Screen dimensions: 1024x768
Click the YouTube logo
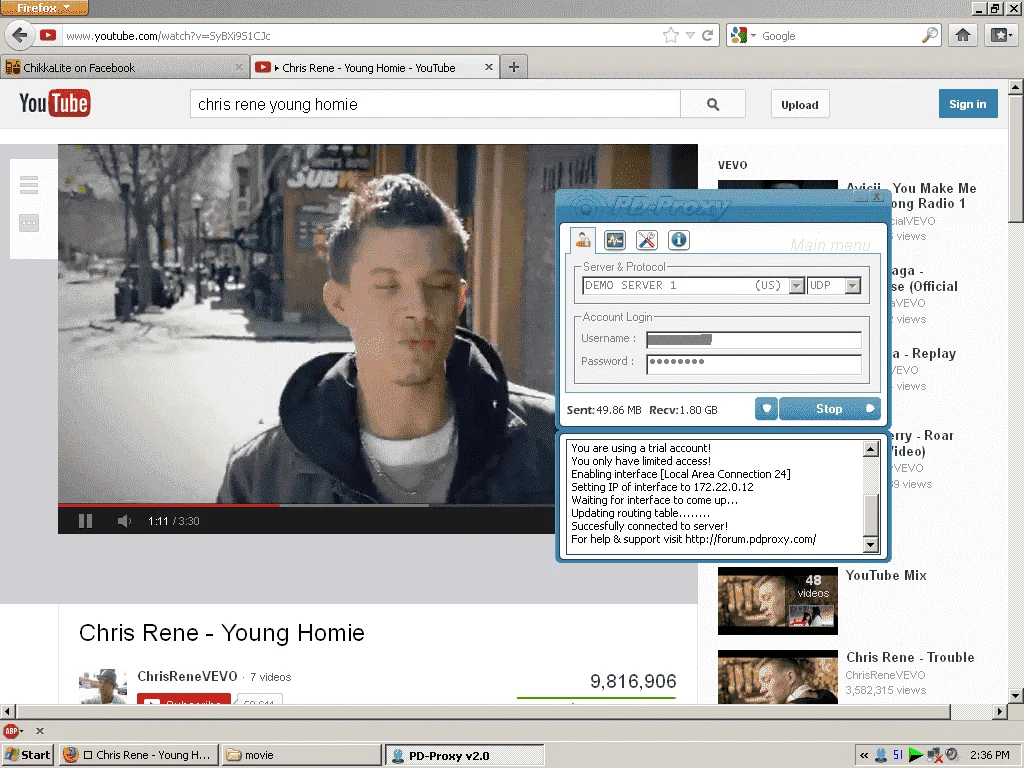click(54, 104)
